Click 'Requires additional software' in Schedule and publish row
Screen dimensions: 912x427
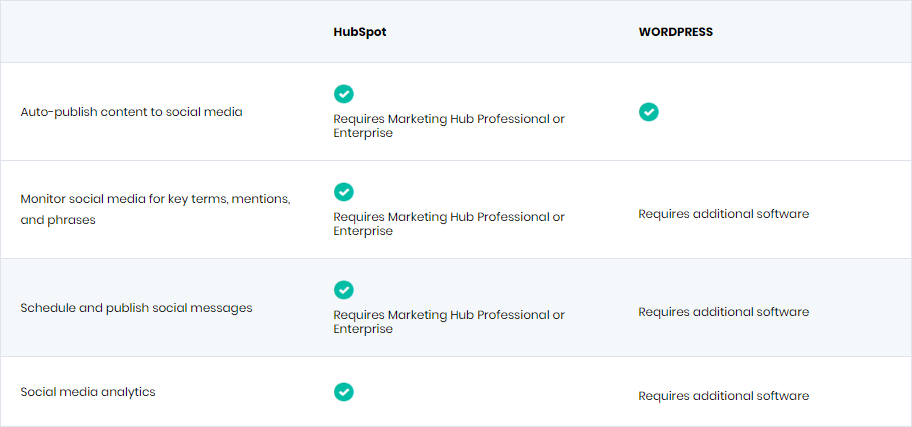click(x=724, y=312)
